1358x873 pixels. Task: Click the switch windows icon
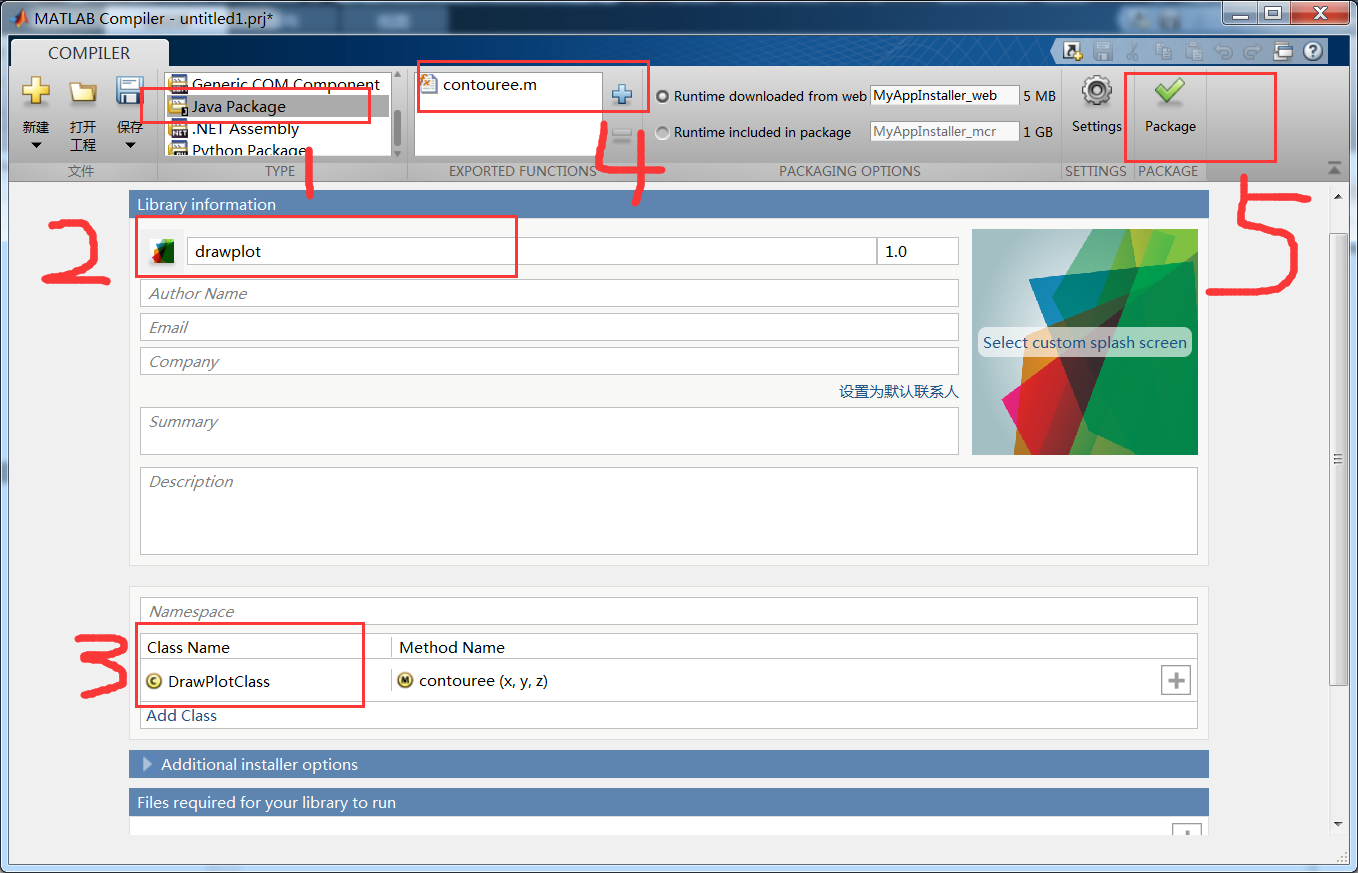(1284, 52)
